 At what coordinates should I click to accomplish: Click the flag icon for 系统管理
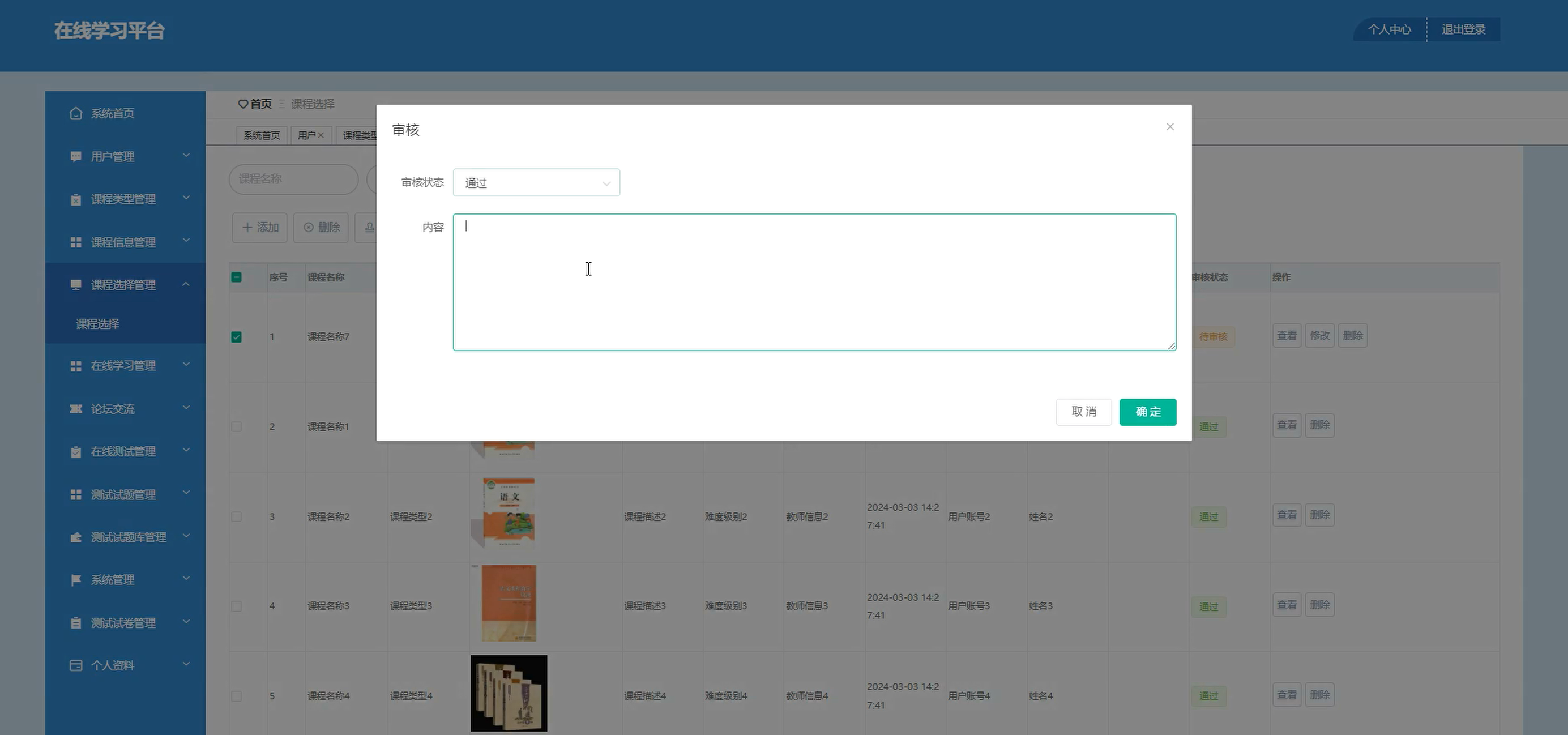(75, 580)
